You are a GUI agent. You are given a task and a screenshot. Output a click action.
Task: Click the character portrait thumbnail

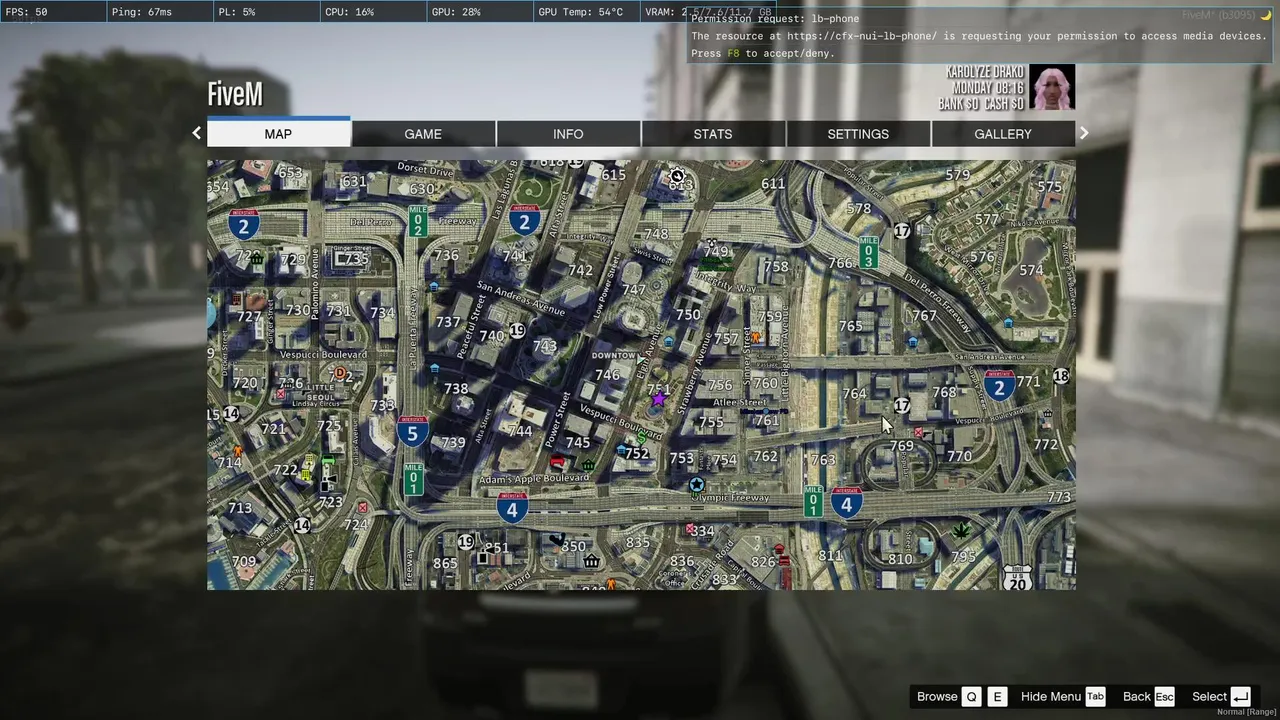tap(1052, 87)
